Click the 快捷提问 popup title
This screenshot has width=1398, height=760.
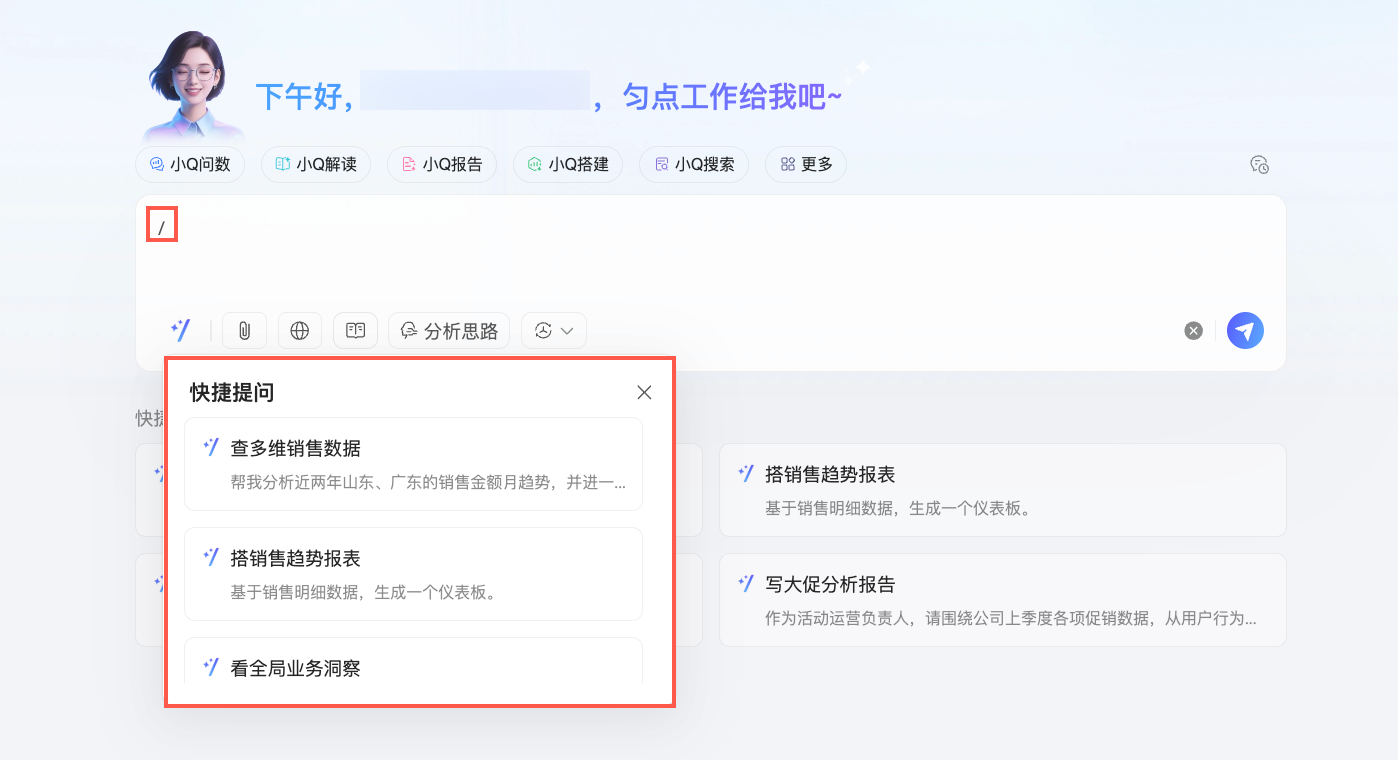(x=232, y=392)
